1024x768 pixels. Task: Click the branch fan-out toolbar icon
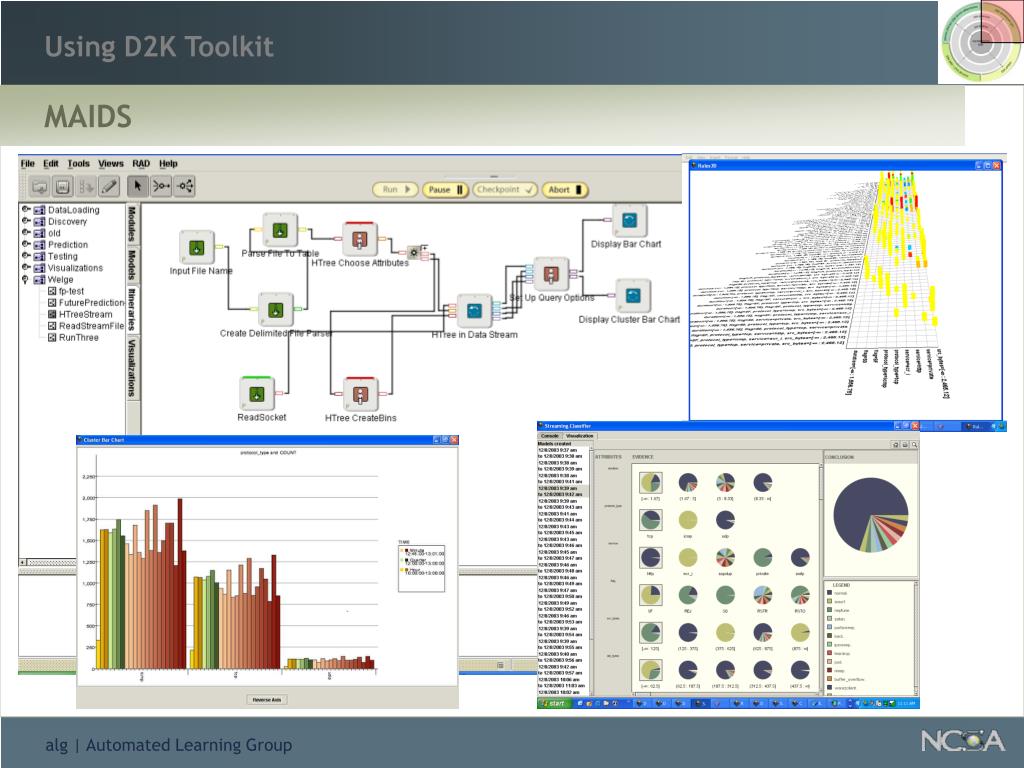point(185,187)
